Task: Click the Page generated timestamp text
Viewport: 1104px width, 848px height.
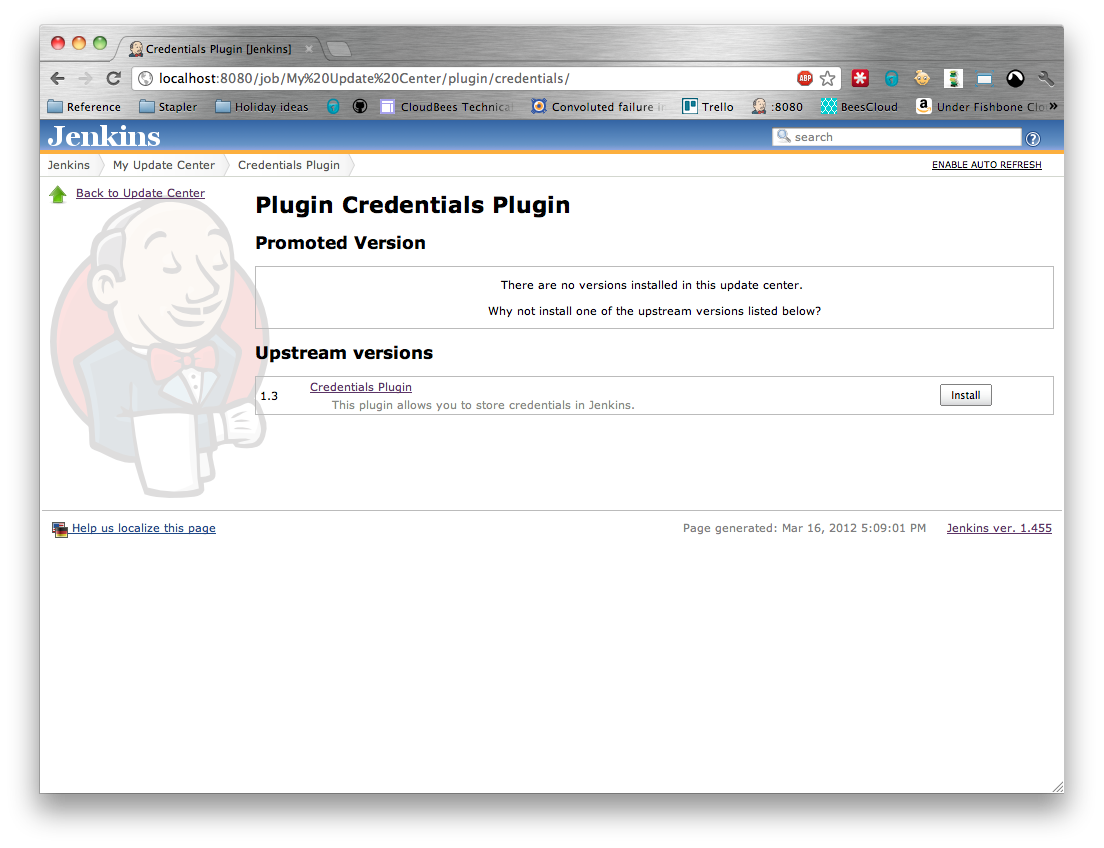Action: pyautogui.click(x=804, y=528)
